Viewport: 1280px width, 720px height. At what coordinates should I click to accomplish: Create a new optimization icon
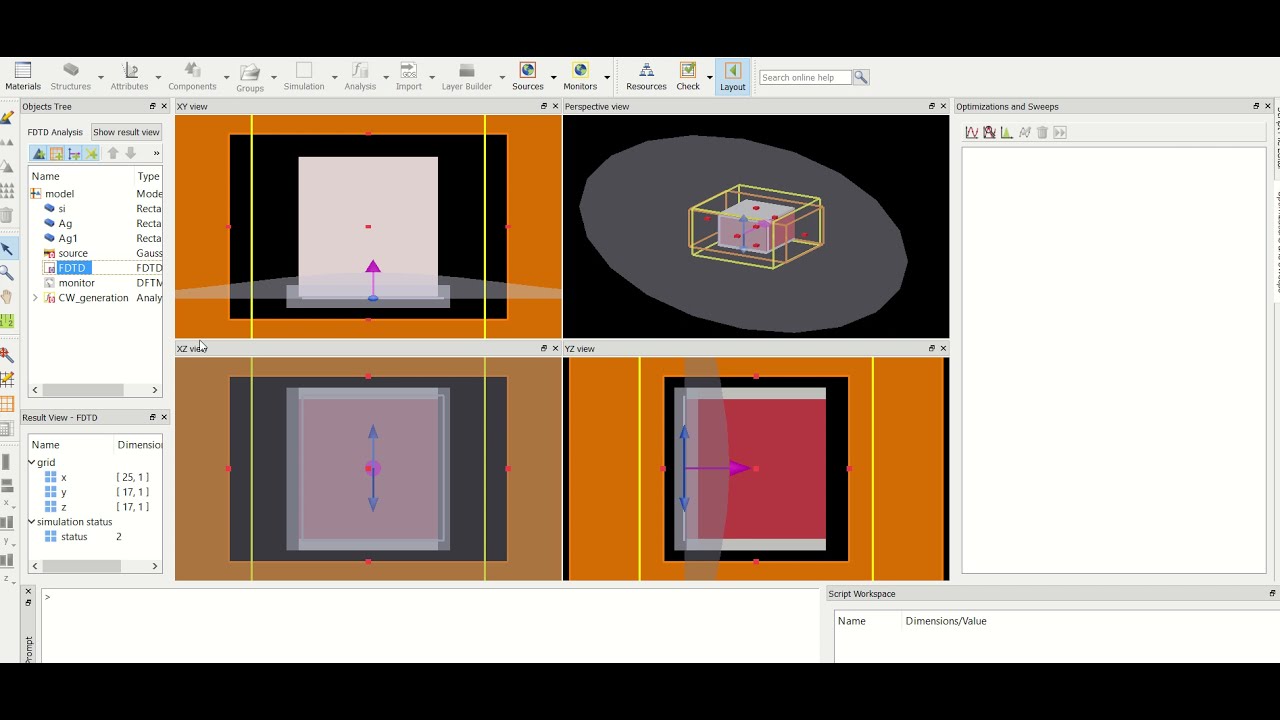coord(989,132)
